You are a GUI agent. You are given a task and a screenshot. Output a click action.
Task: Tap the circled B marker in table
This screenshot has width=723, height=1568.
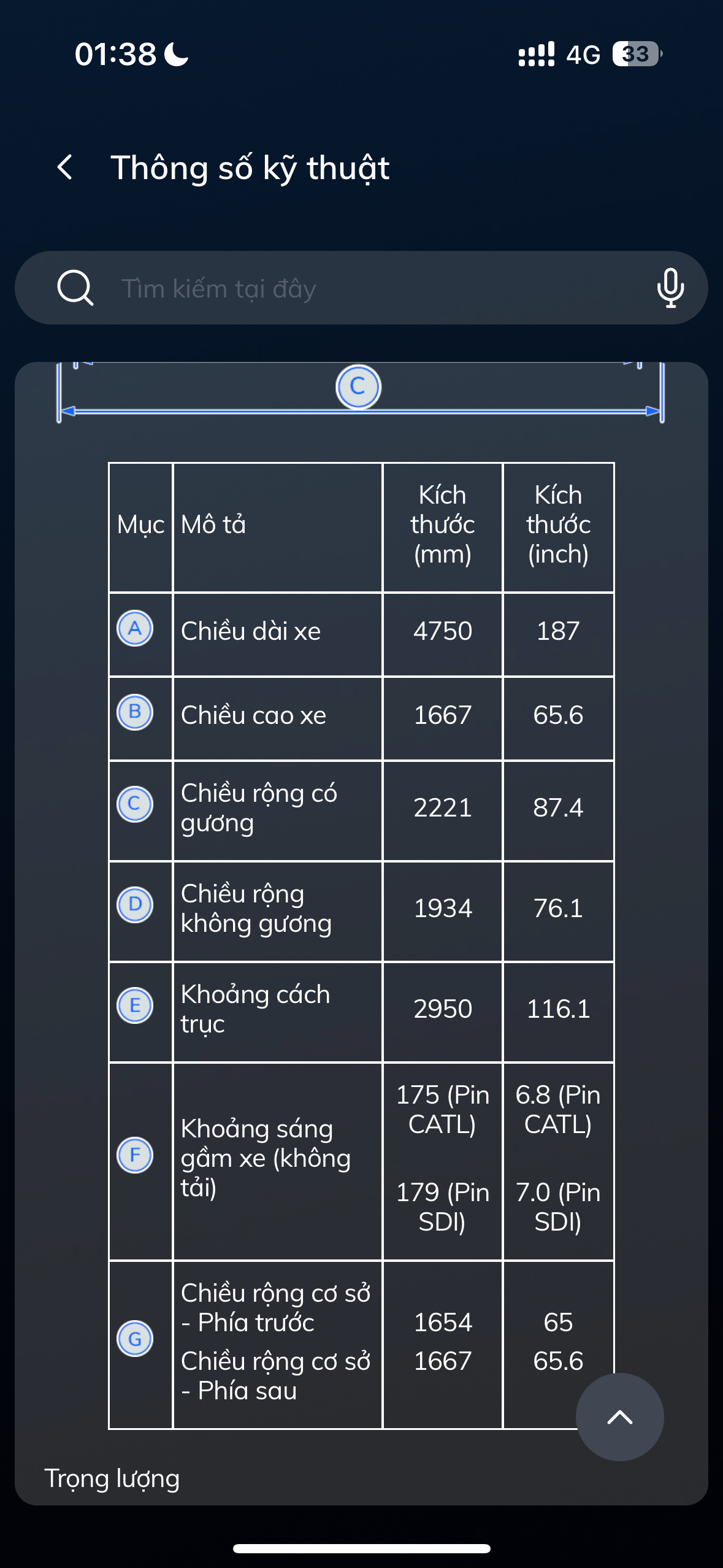point(135,712)
